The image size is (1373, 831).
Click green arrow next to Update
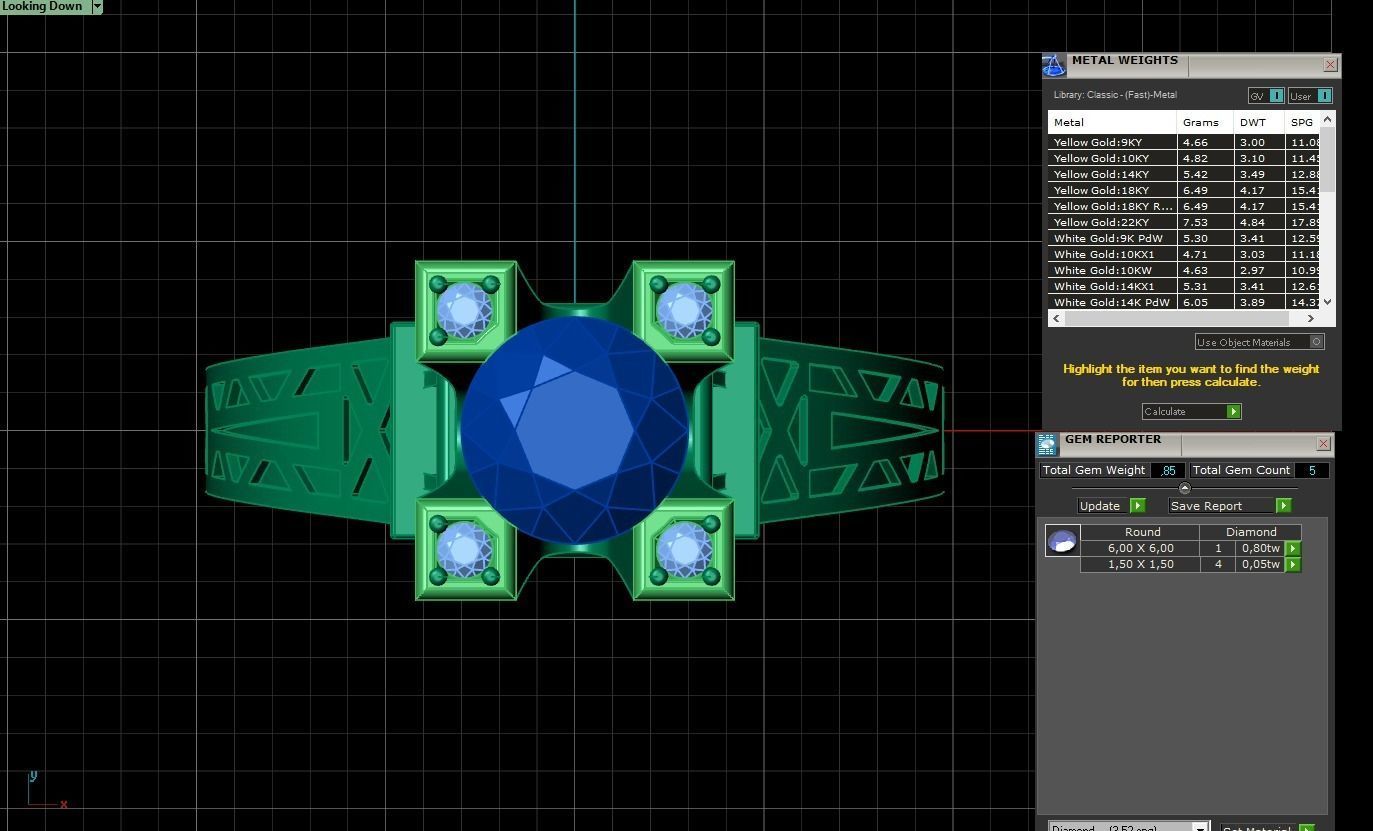point(1137,506)
